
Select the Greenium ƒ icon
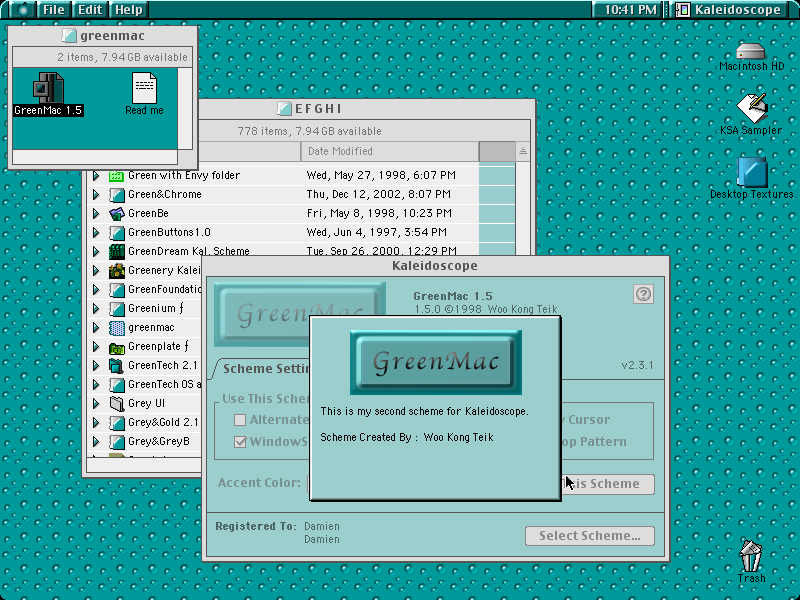[117, 309]
